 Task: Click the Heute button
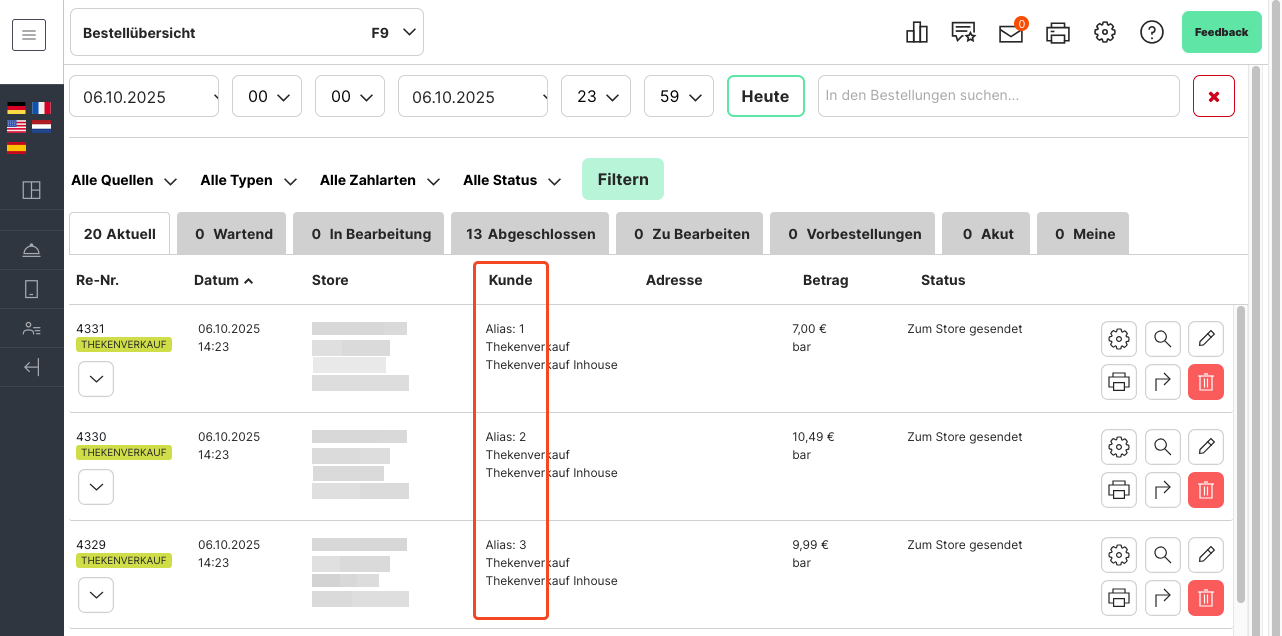coord(765,97)
